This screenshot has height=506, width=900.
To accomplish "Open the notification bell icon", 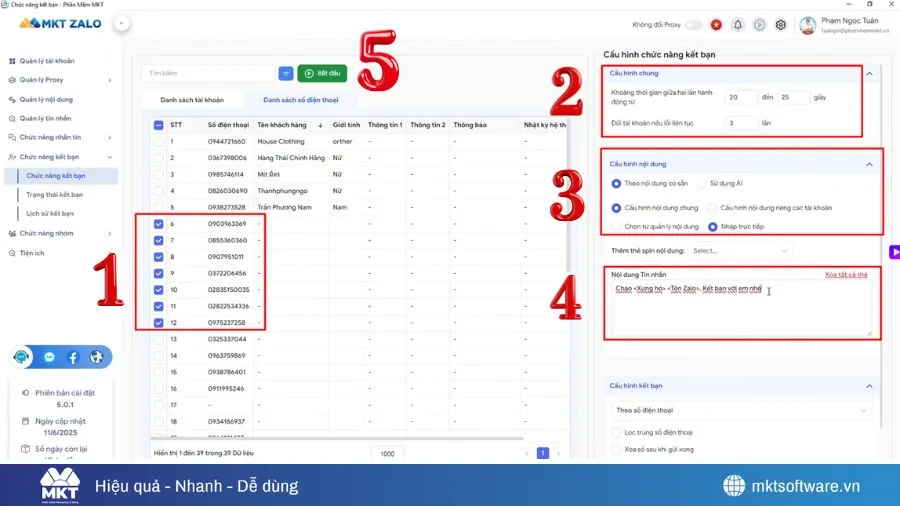I will 738,24.
